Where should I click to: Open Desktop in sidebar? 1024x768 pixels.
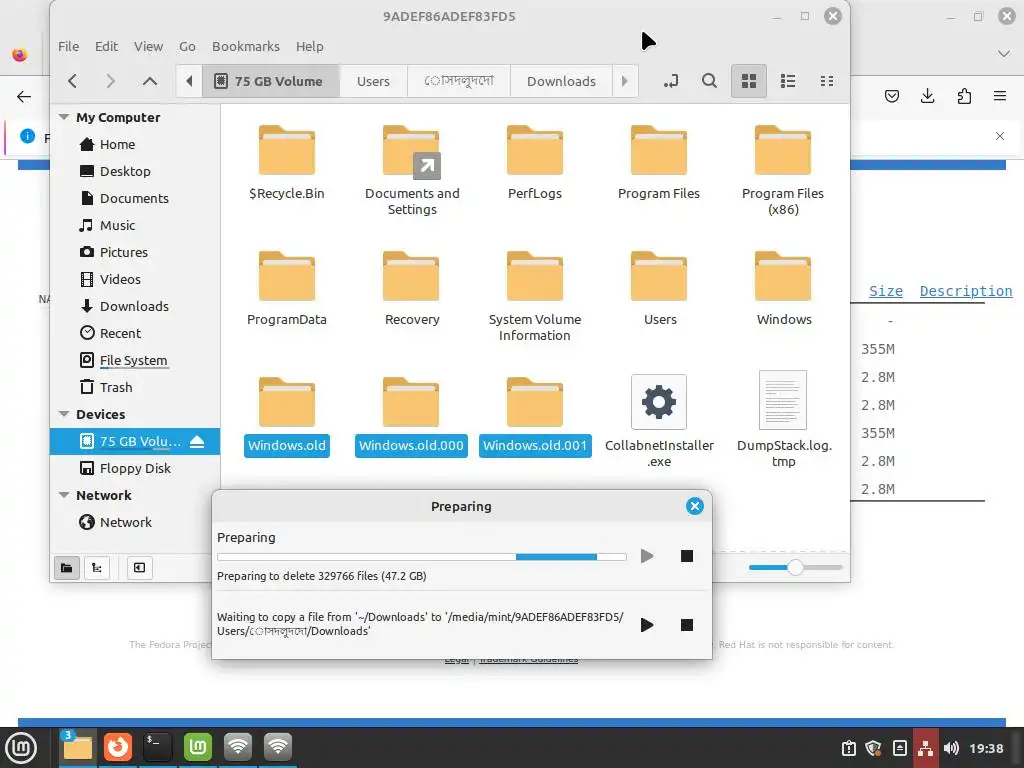(135, 171)
